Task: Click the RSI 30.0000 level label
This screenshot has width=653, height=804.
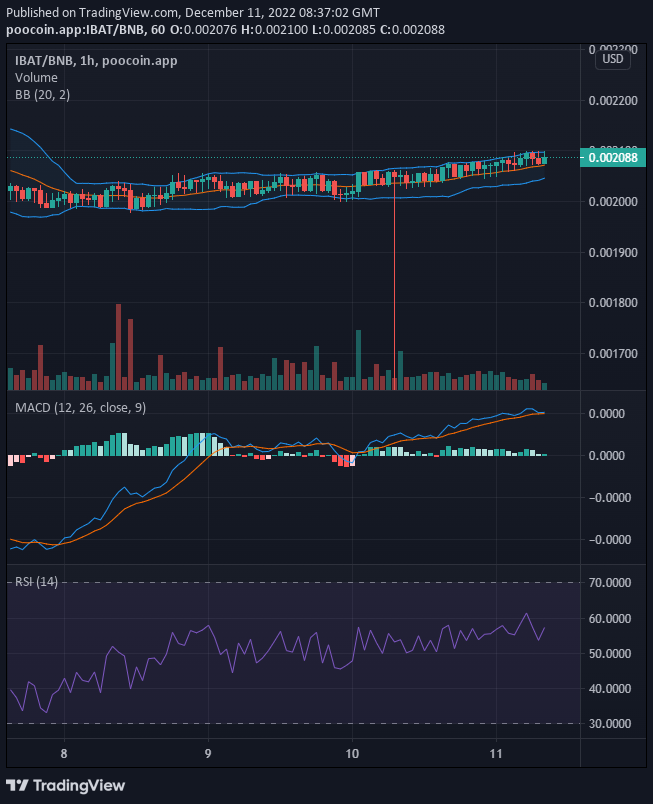Action: tap(610, 723)
